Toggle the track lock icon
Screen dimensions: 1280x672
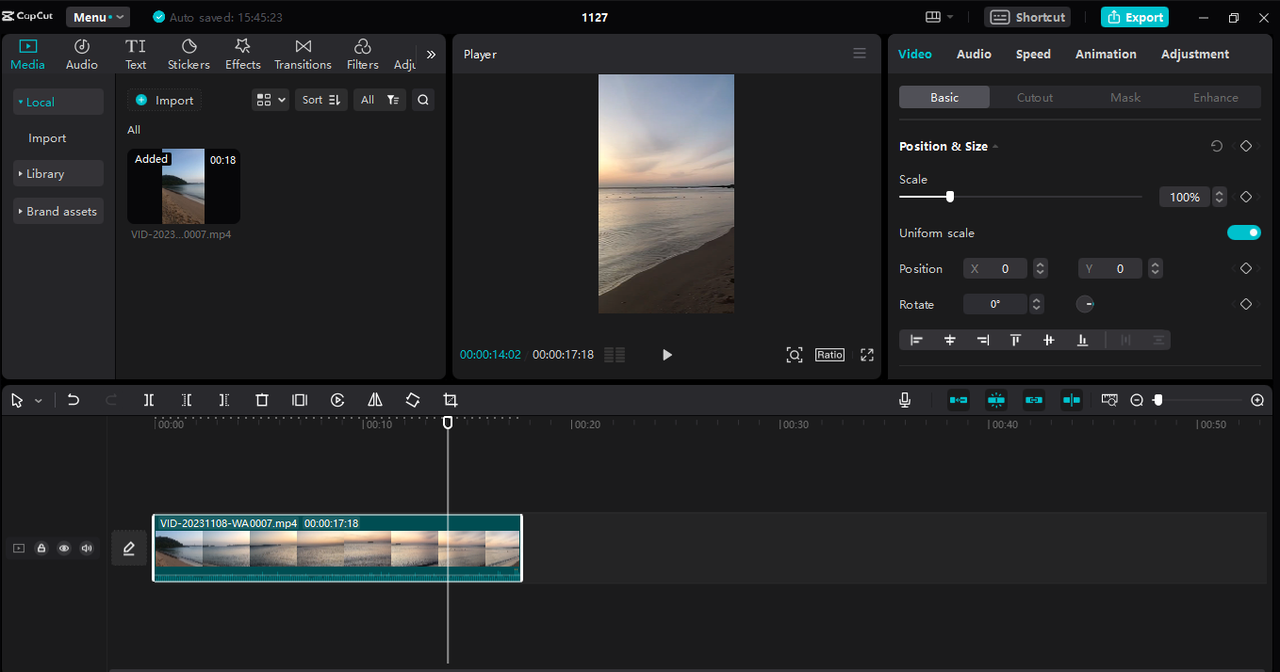pos(41,548)
